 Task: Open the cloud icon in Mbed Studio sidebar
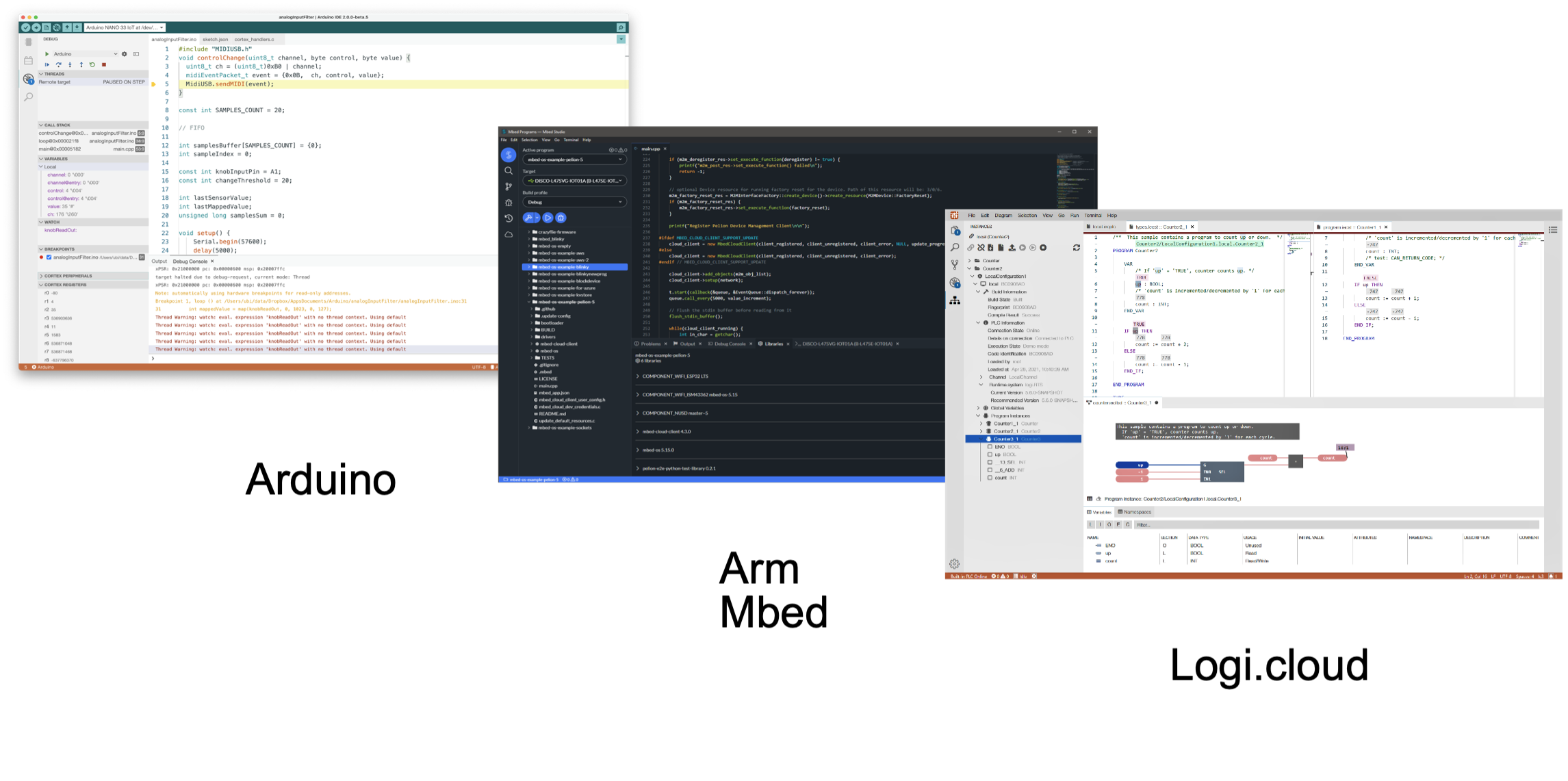pos(509,235)
